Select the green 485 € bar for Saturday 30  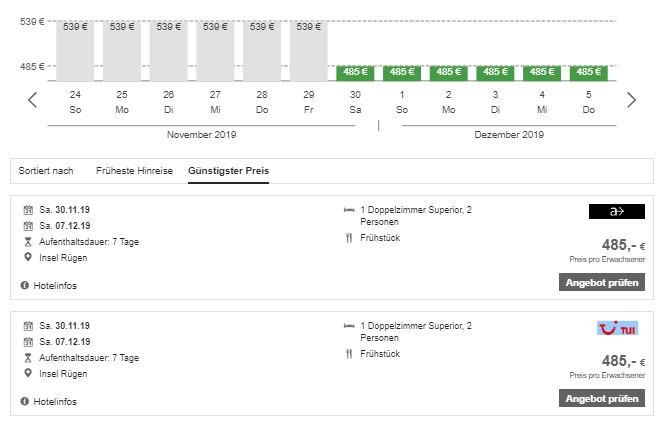355,72
